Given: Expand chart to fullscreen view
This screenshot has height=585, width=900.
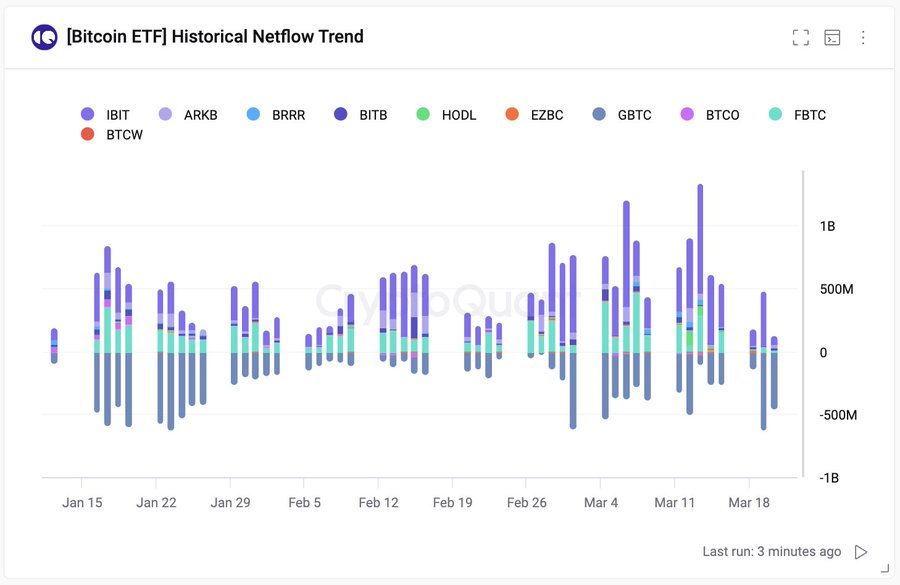Looking at the screenshot, I should 800,38.
